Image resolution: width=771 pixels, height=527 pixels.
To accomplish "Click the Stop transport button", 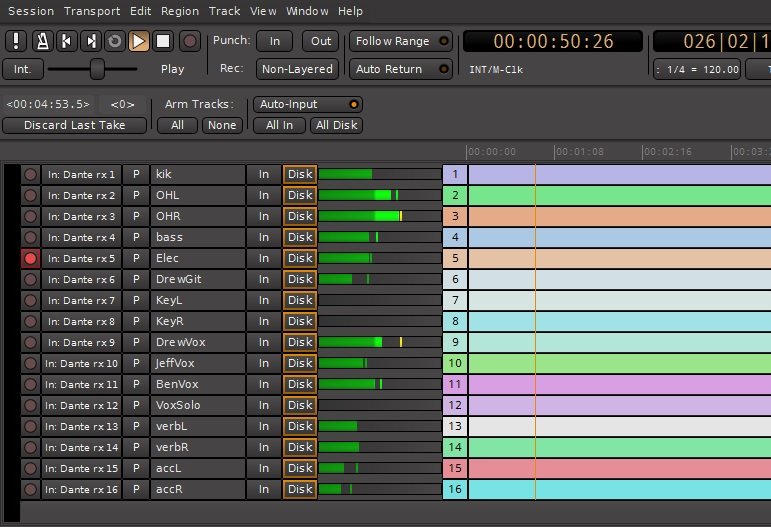I will coord(163,41).
